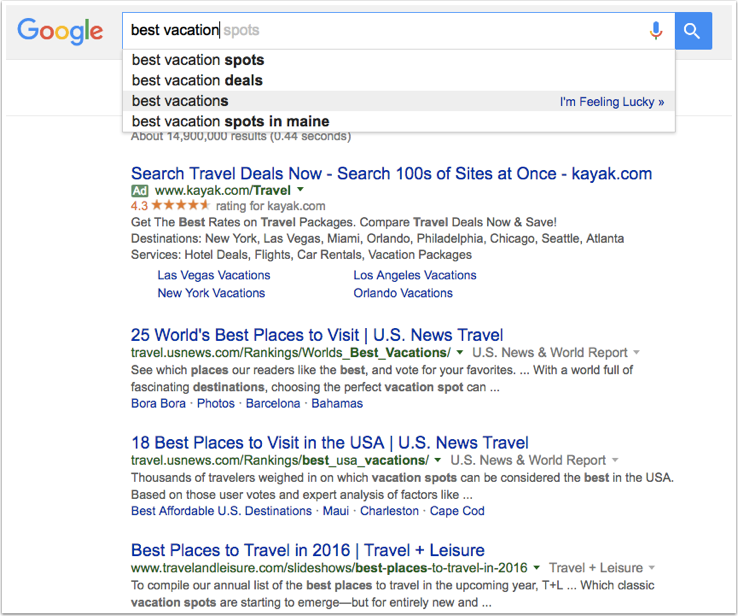Open the Kayak Search Travel Deals result
Viewport: 738px width, 616px height.
point(391,173)
